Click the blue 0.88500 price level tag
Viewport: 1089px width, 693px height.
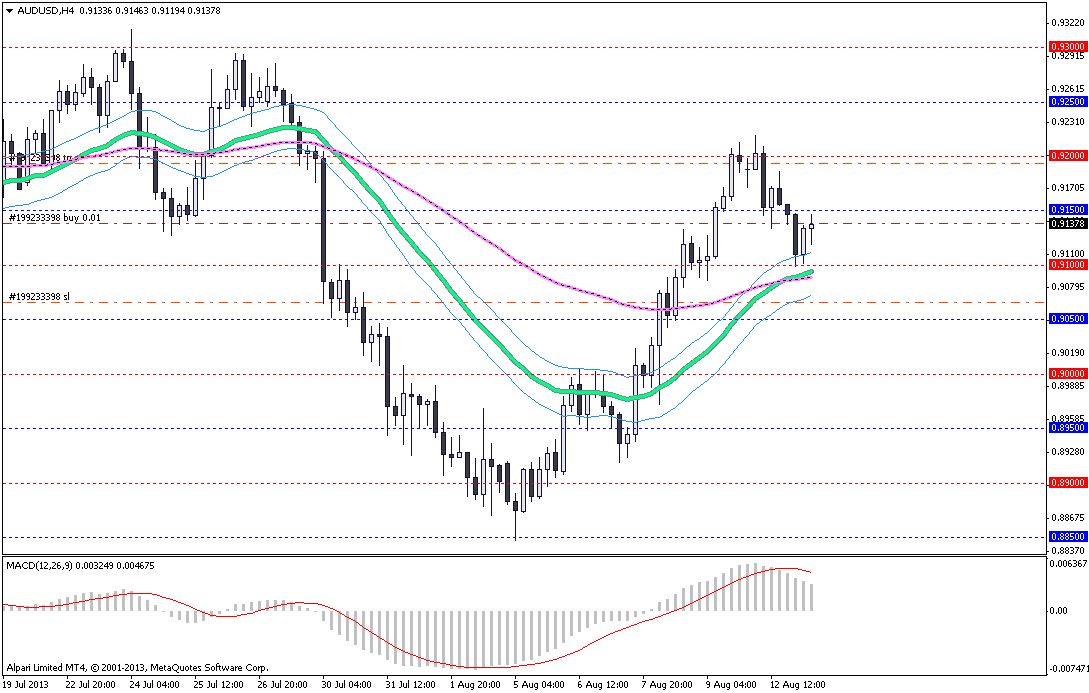click(1067, 537)
